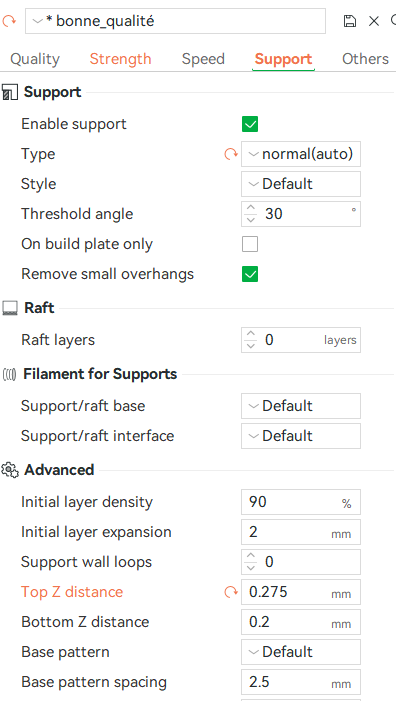Click the X icon next to the save icon
This screenshot has width=396, height=701.
(x=374, y=21)
